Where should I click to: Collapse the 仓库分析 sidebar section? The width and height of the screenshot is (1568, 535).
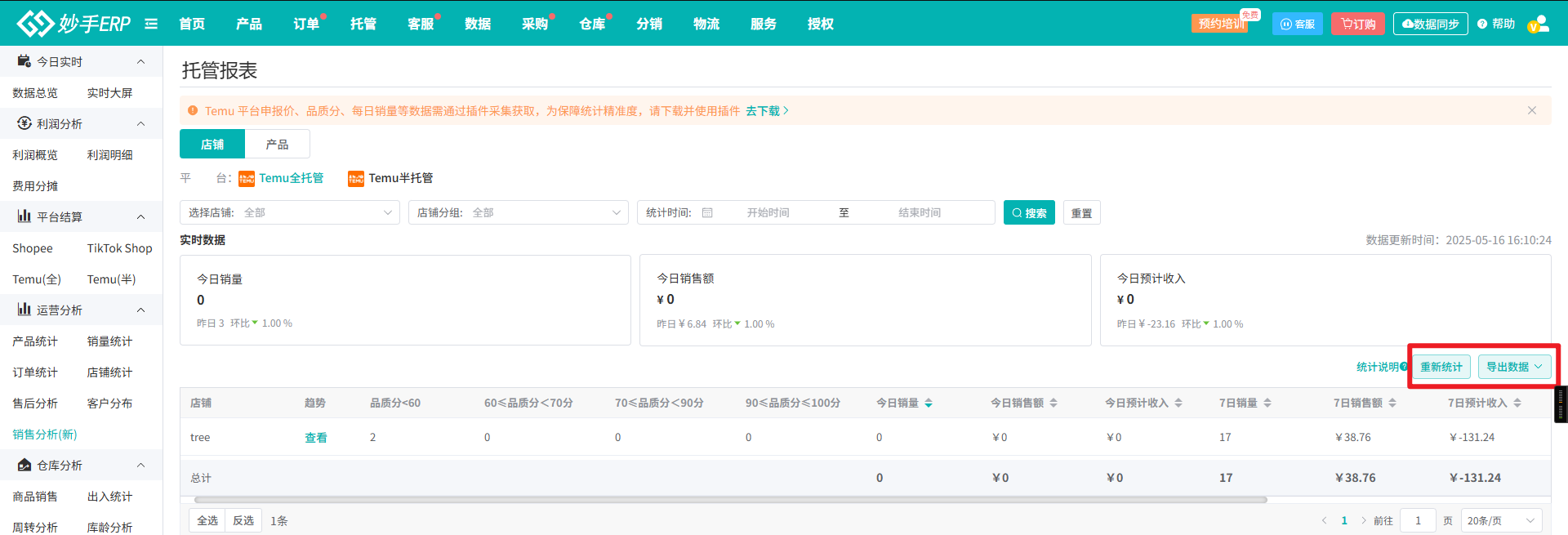[x=140, y=465]
